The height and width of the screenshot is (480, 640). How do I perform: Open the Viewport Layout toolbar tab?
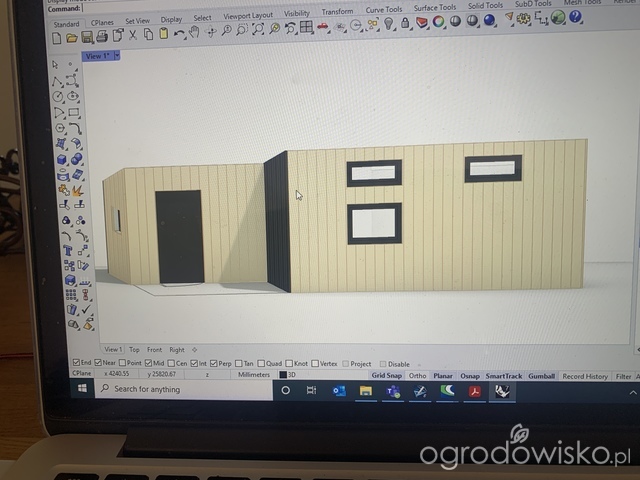[248, 16]
